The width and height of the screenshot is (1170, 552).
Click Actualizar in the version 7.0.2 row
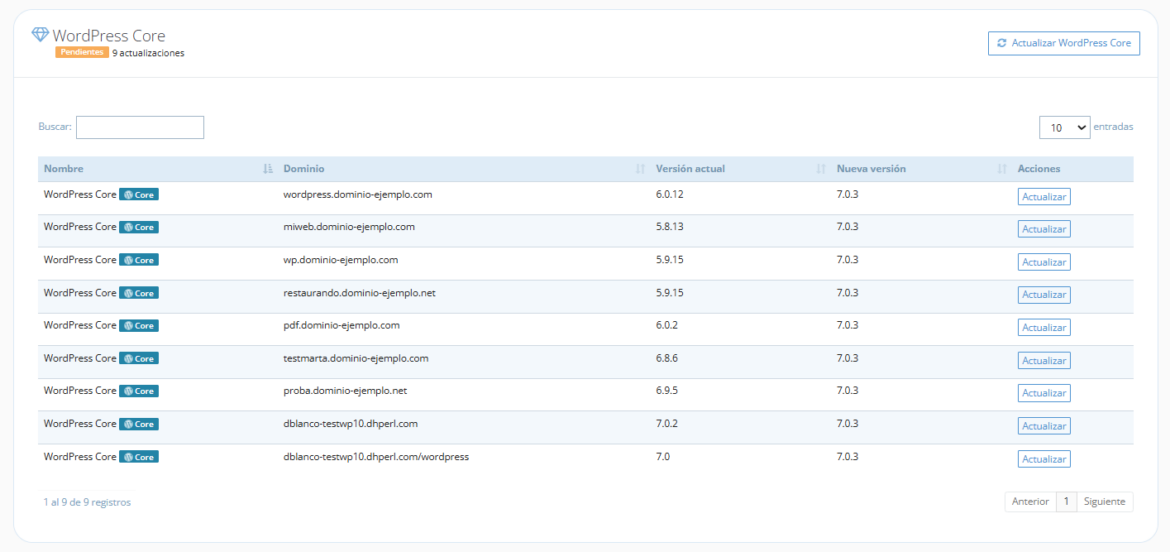(1044, 426)
